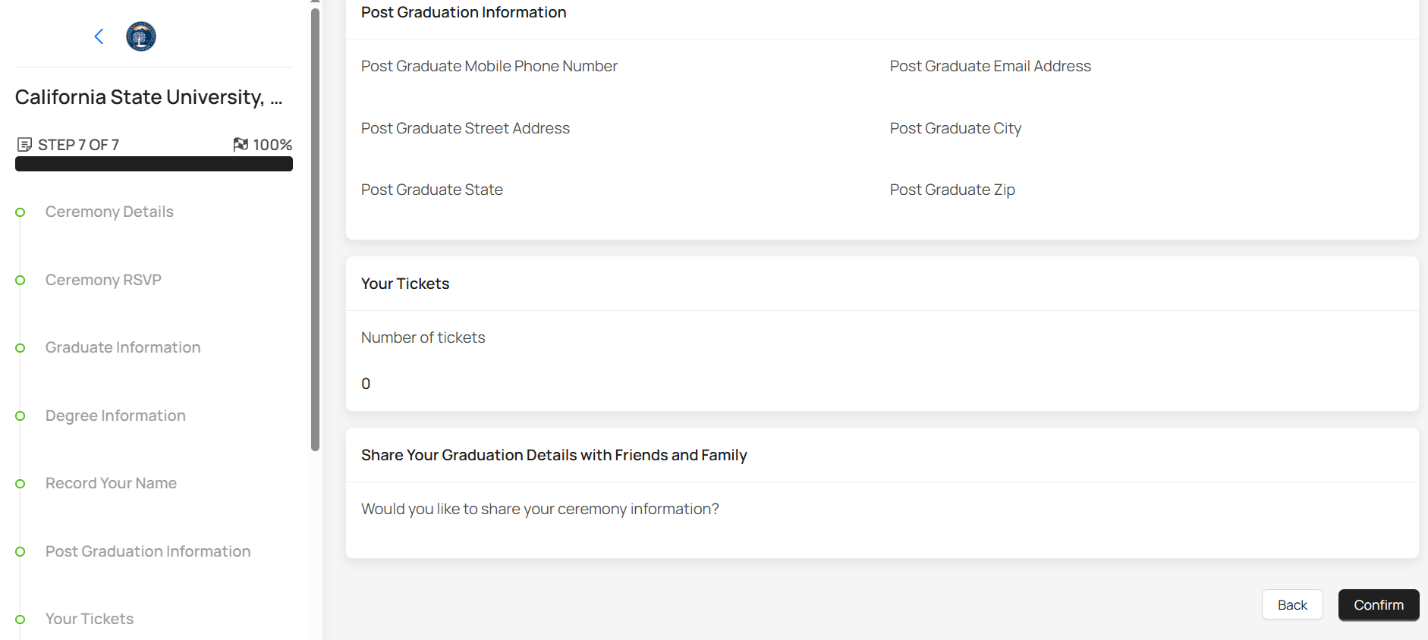Select the Ceremony RSVP step
The image size is (1428, 640).
coord(103,280)
